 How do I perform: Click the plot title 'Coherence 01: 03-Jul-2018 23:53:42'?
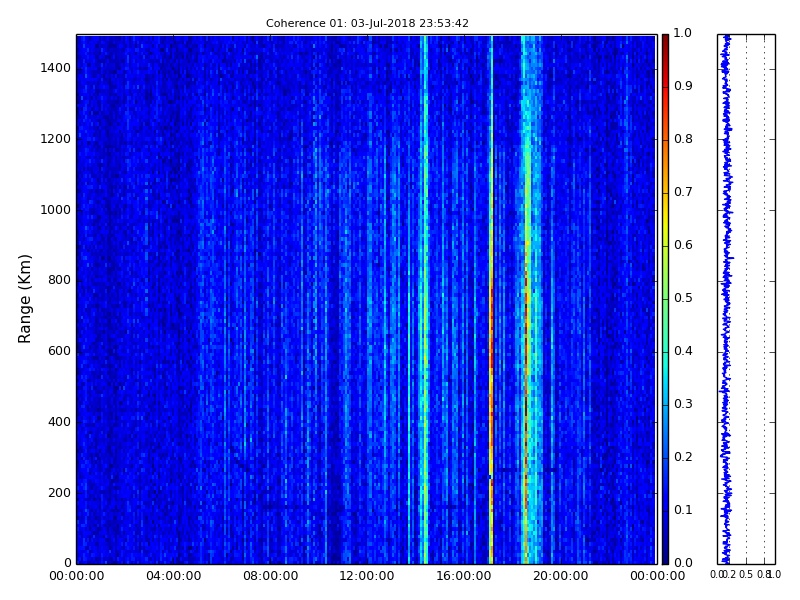tap(367, 23)
